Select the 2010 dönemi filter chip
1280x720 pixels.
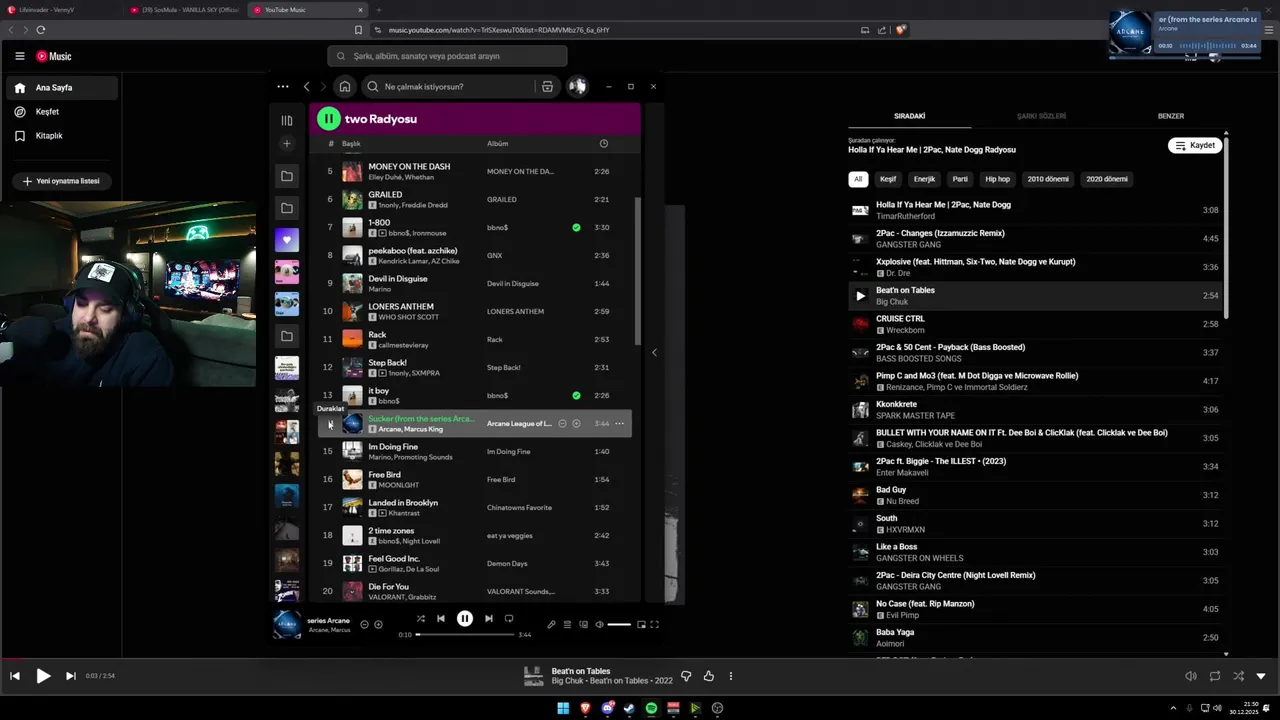(1048, 179)
